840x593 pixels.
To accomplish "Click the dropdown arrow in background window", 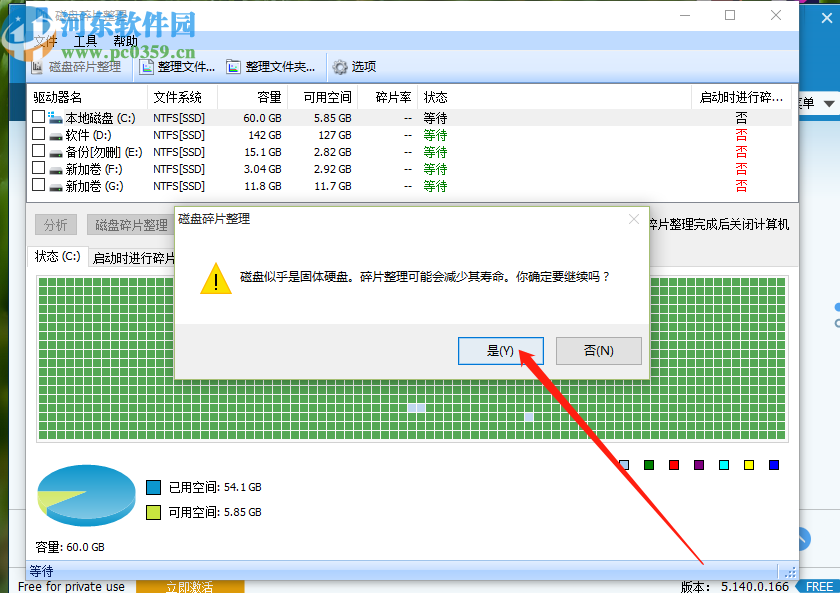I will click(829, 103).
